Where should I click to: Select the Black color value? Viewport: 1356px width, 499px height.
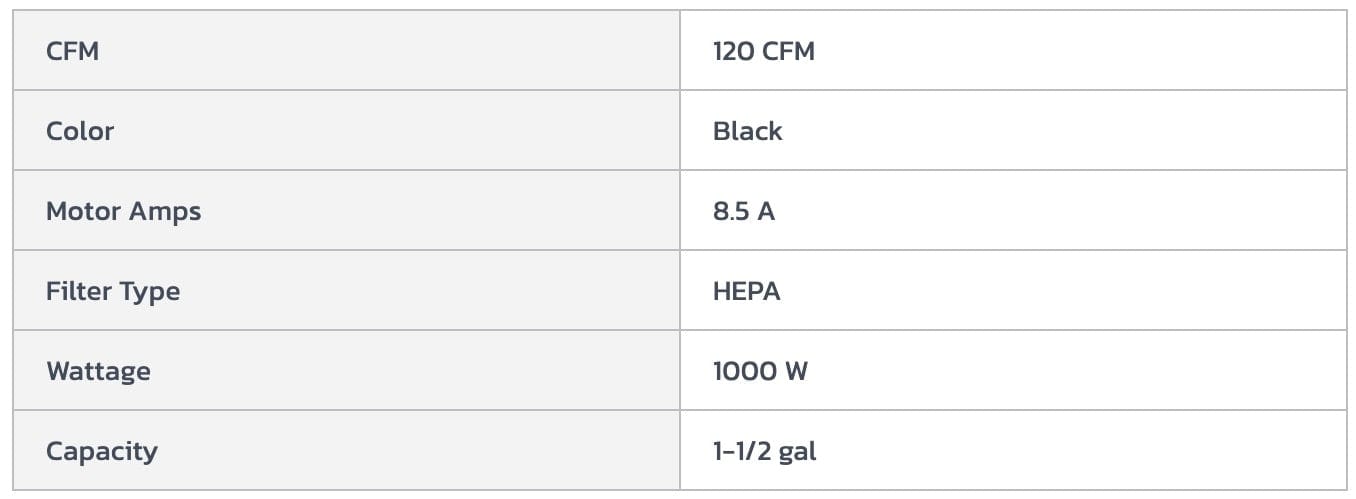748,131
